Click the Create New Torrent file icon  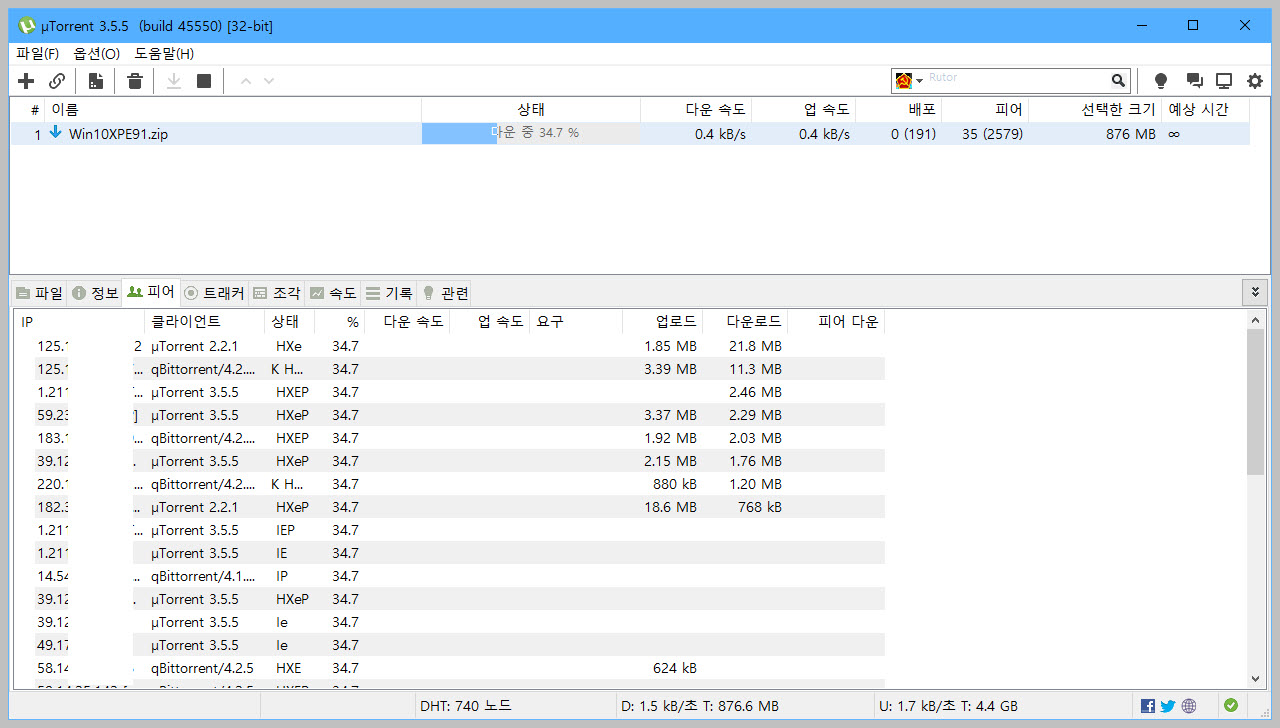coord(96,81)
